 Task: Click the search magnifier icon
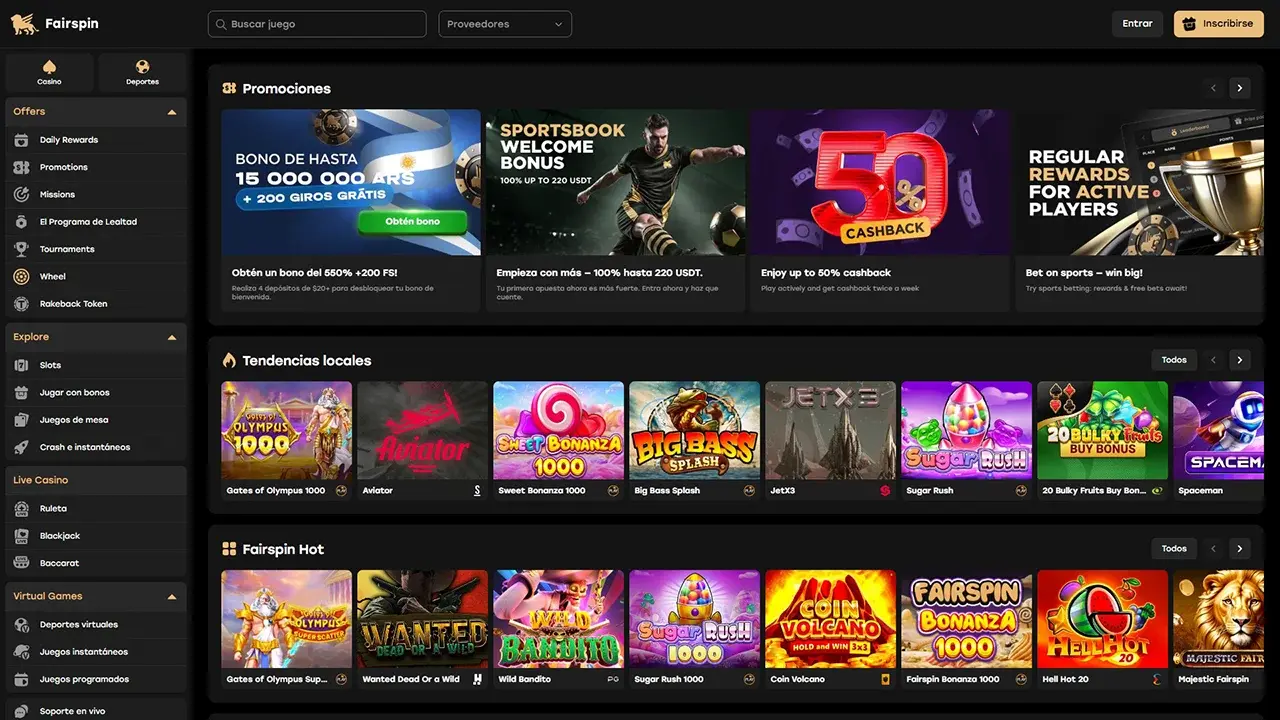click(x=219, y=24)
